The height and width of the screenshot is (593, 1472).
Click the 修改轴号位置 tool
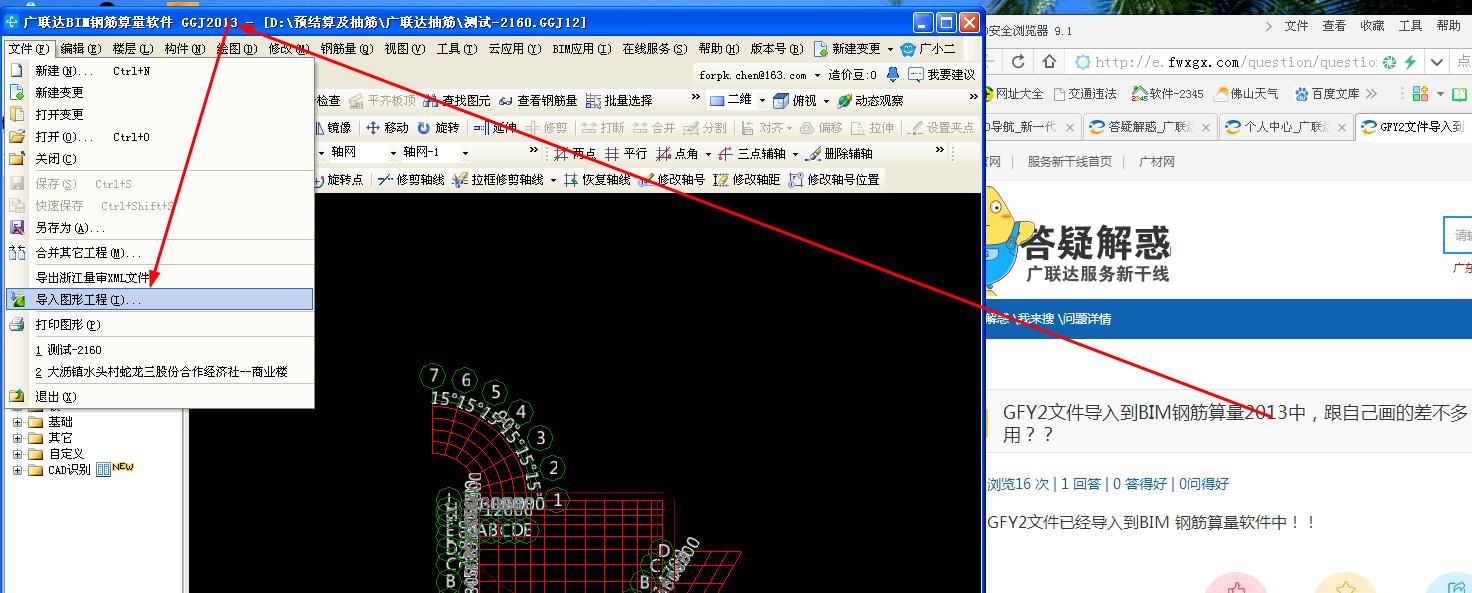coord(835,180)
